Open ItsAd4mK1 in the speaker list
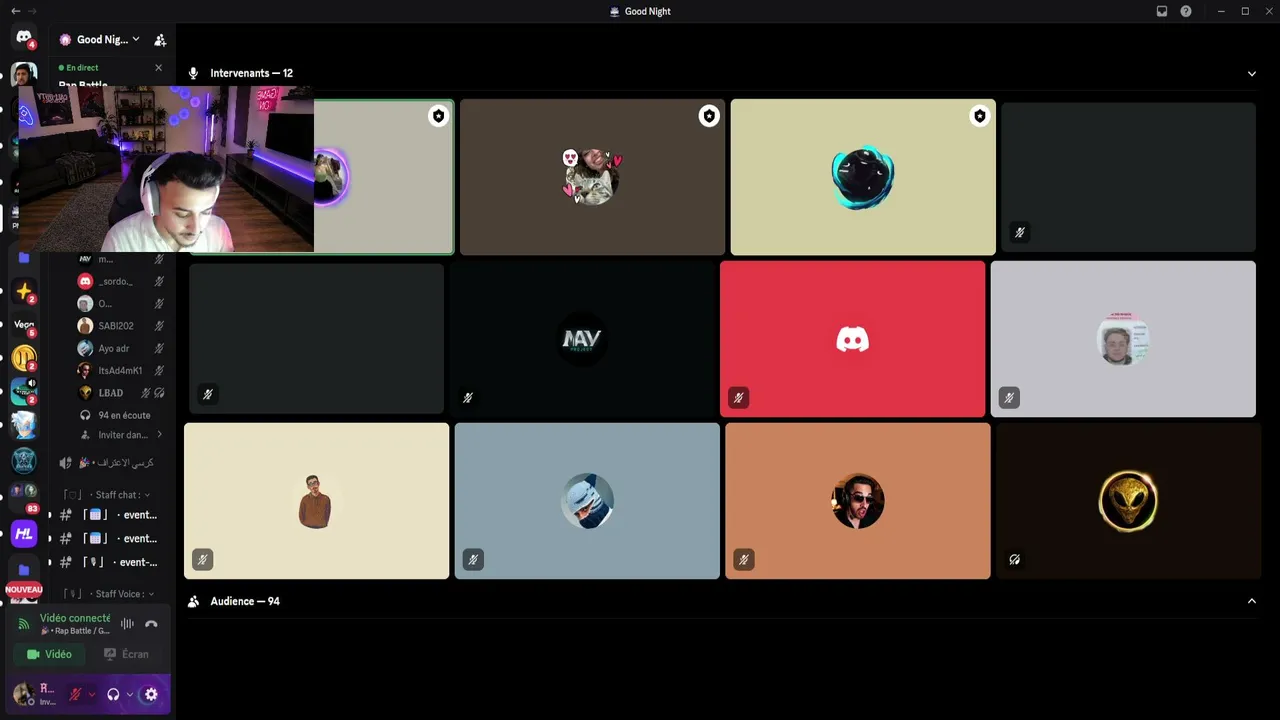This screenshot has width=1280, height=720. coord(120,371)
